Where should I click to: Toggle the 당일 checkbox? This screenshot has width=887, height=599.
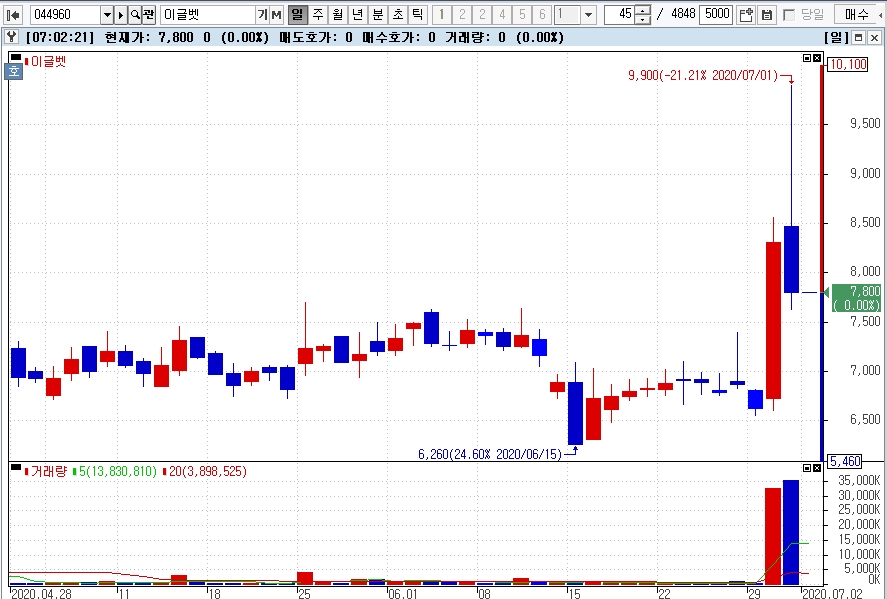point(789,15)
